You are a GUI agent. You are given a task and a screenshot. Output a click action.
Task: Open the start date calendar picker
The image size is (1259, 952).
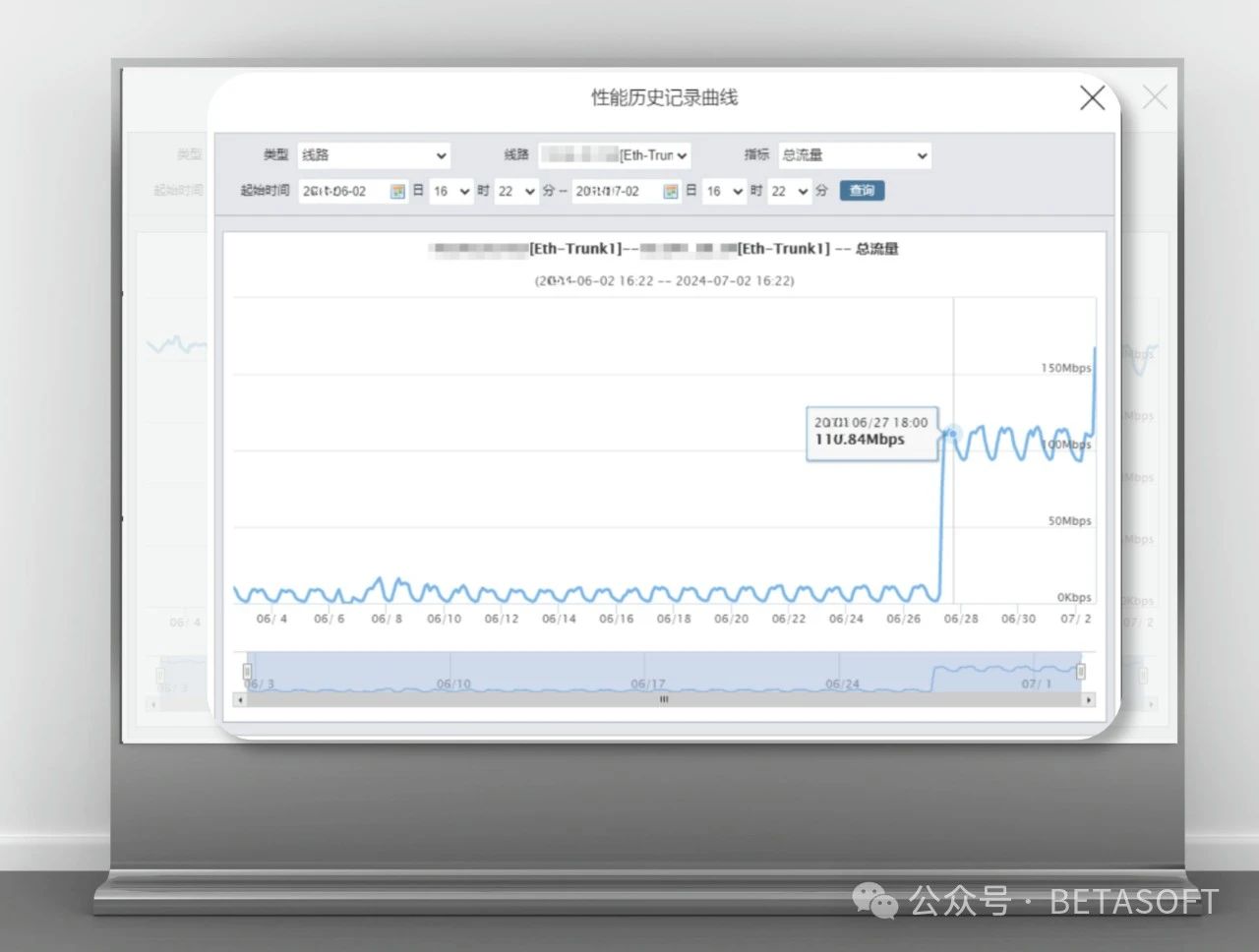point(397,192)
